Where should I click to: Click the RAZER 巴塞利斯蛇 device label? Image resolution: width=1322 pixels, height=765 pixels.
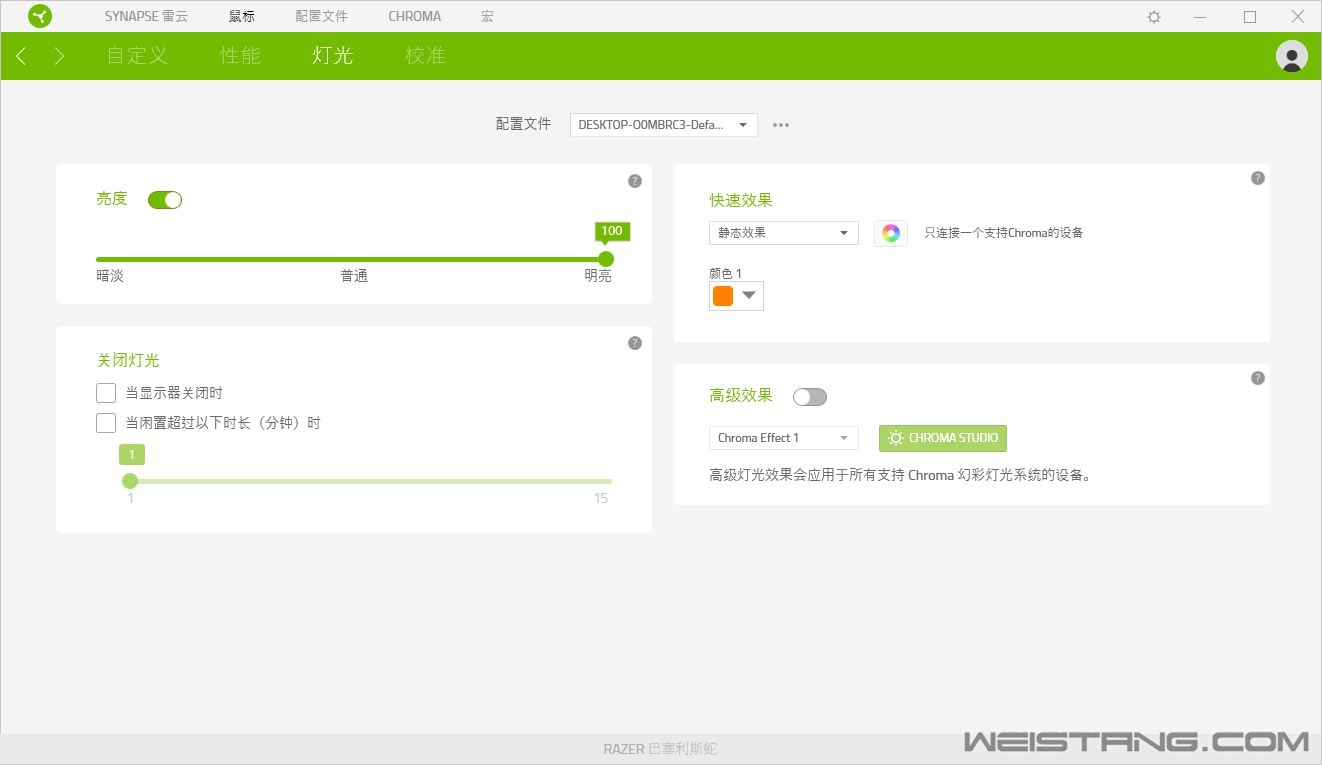pyautogui.click(x=660, y=749)
